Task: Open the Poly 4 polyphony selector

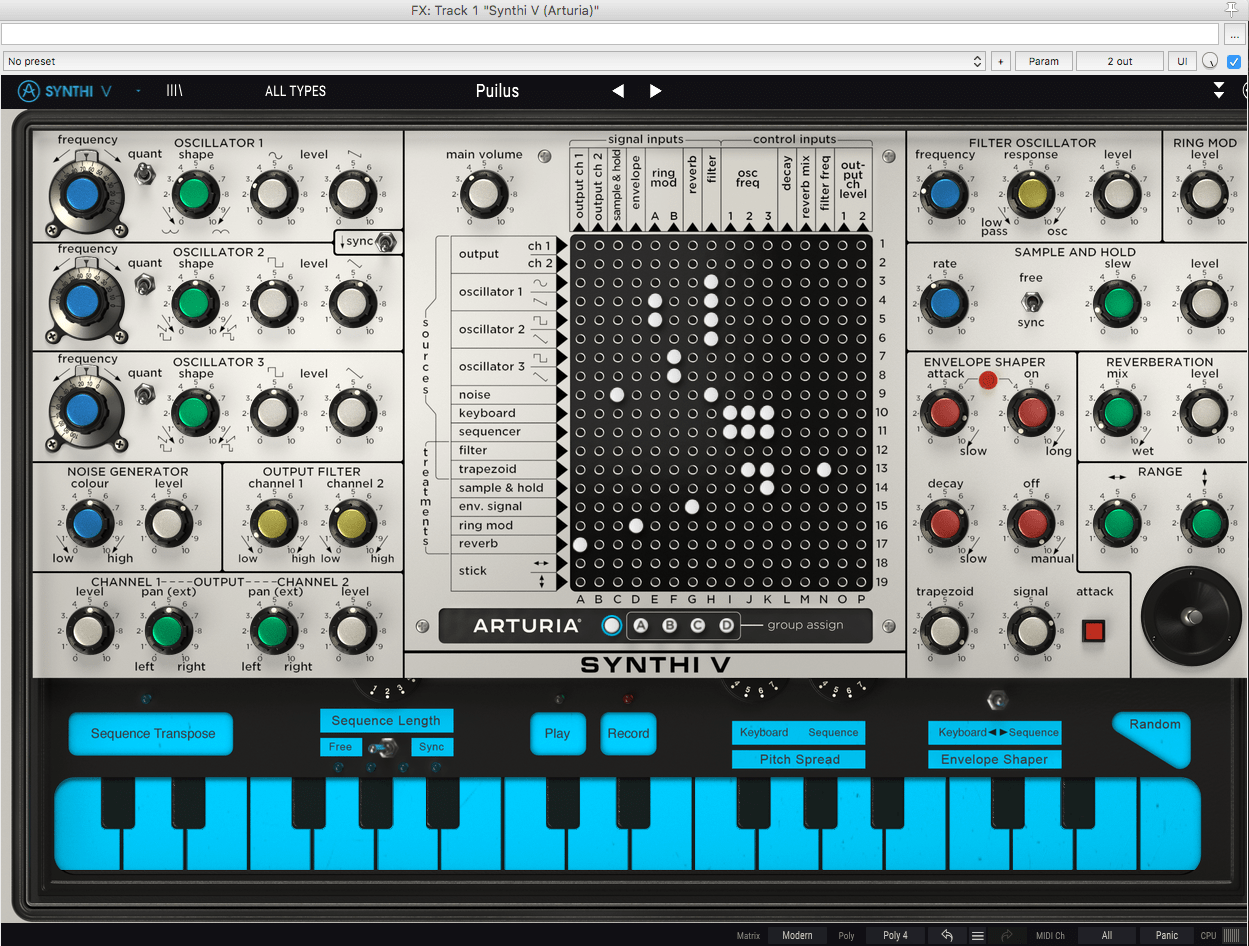Action: [895, 935]
